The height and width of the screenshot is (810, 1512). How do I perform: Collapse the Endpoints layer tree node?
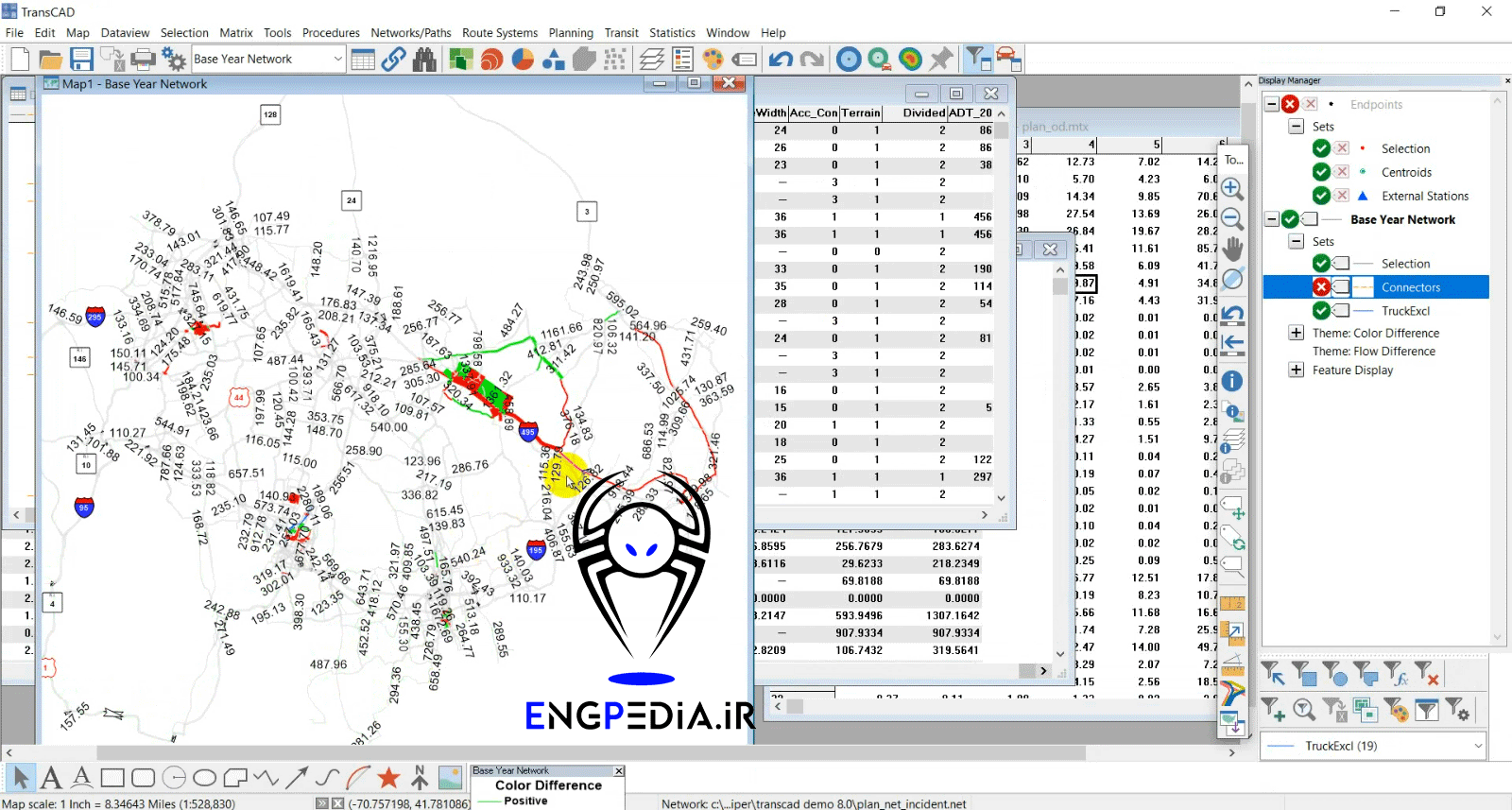click(1272, 104)
